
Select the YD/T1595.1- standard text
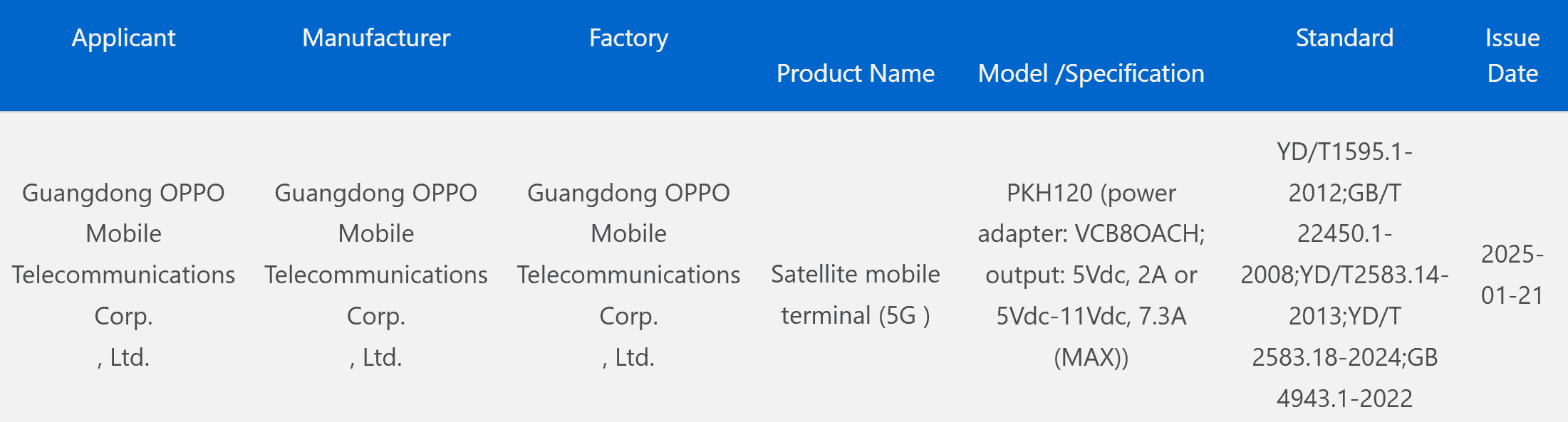pos(1344,152)
